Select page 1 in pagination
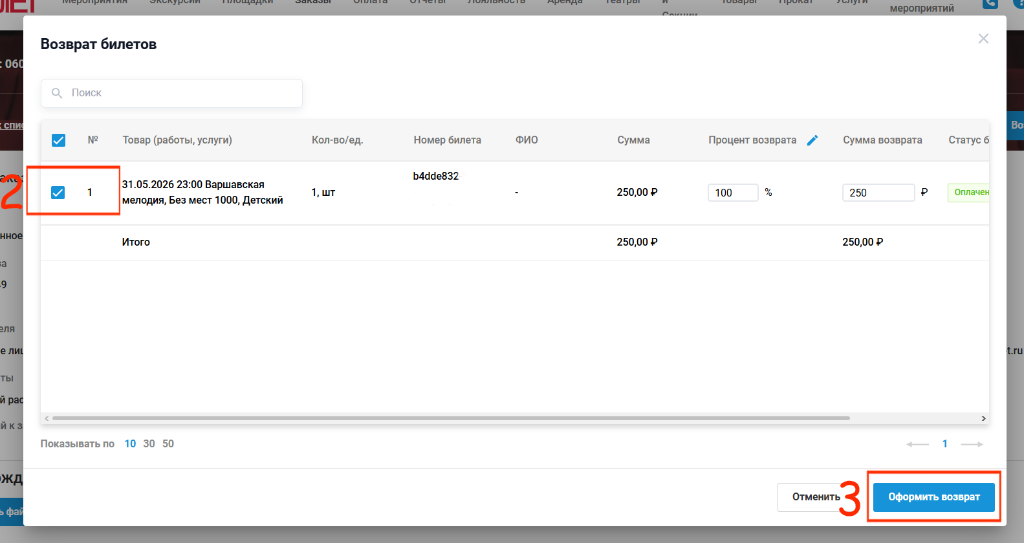 pos(944,444)
